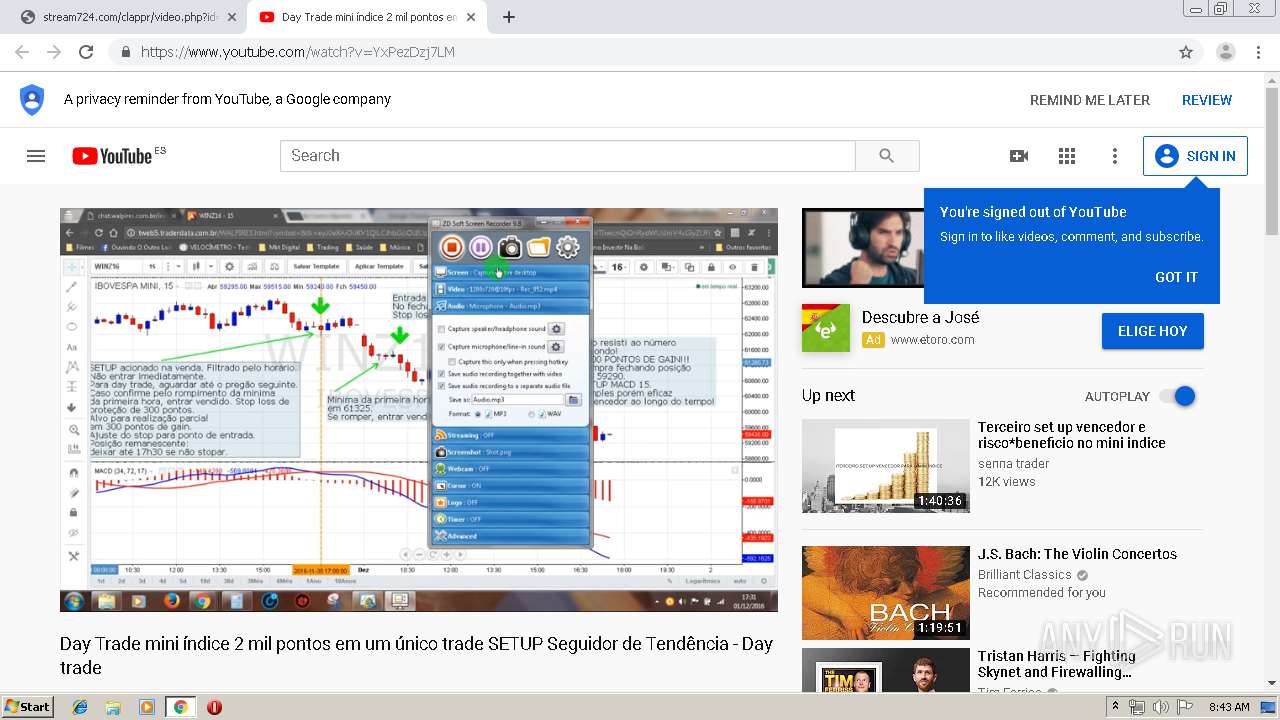
Task: Launch Internet Explorer from taskbar
Action: pos(80,707)
